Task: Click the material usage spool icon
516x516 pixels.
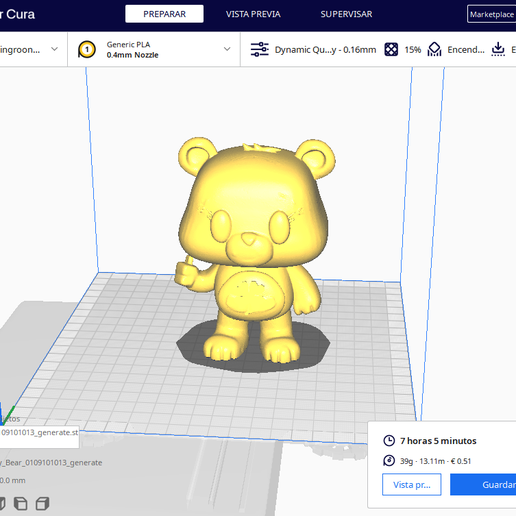Action: (x=389, y=461)
